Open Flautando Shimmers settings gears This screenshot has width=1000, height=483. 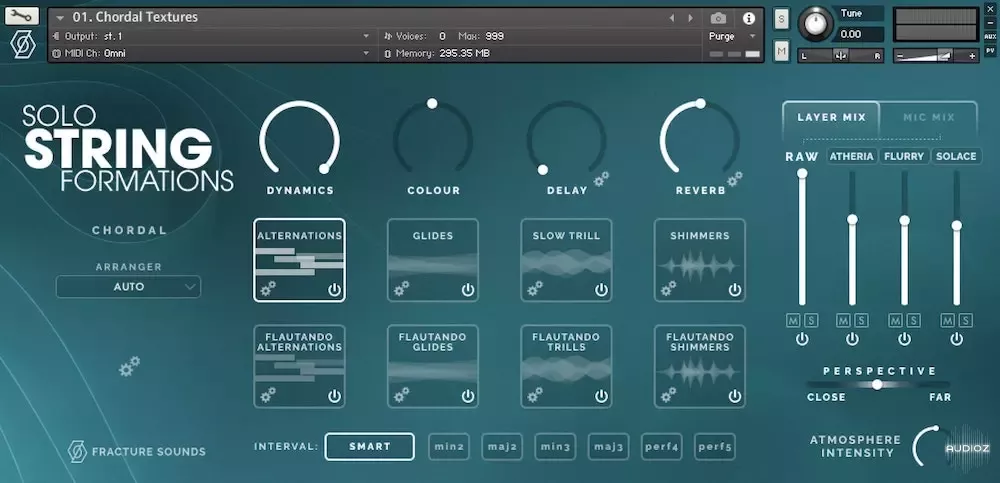coord(668,394)
